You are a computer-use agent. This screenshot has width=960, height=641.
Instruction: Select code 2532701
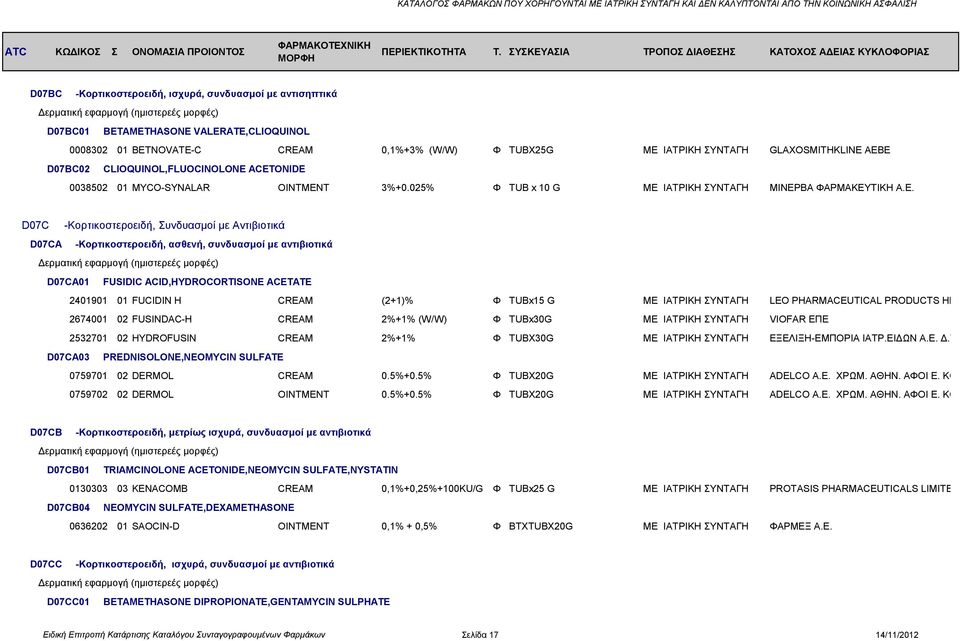[x=88, y=338]
